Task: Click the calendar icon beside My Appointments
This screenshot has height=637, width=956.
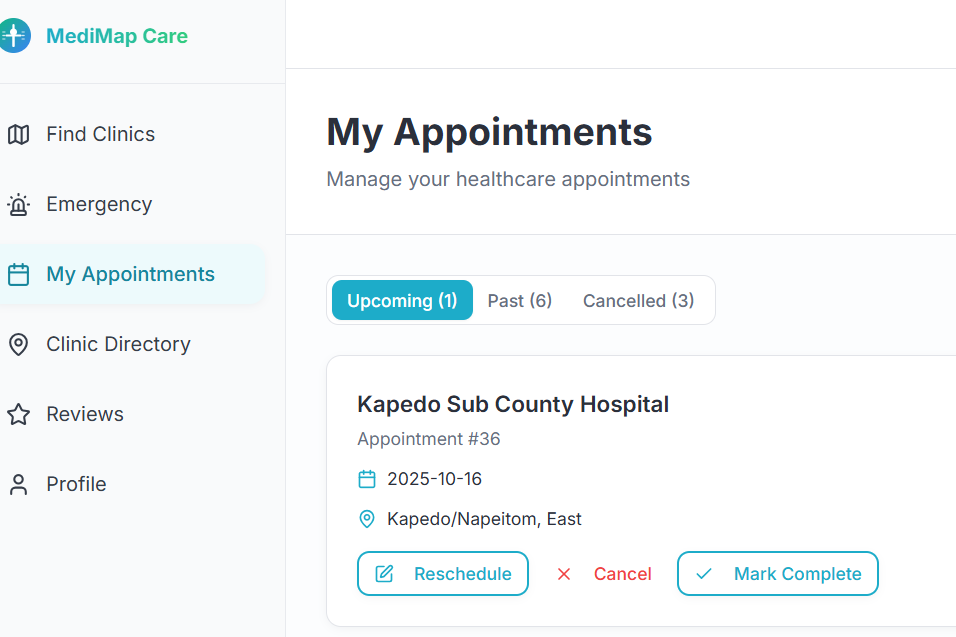Action: click(x=18, y=275)
